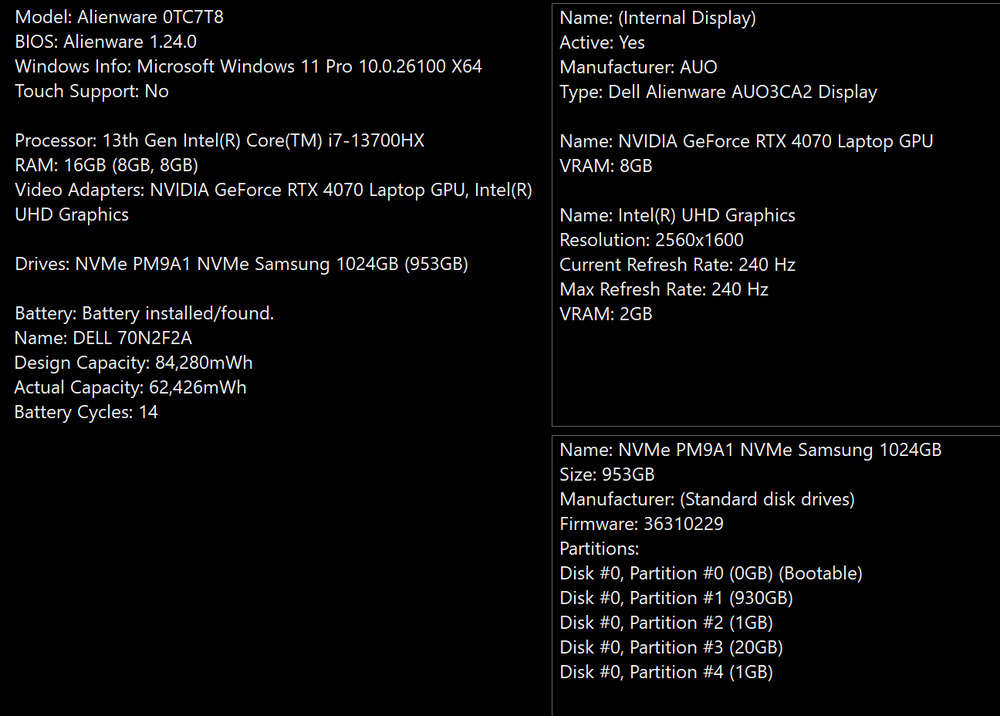The width and height of the screenshot is (1000, 716).
Task: Click the BIOS Alienware 1.24.0 text
Action: [x=105, y=42]
